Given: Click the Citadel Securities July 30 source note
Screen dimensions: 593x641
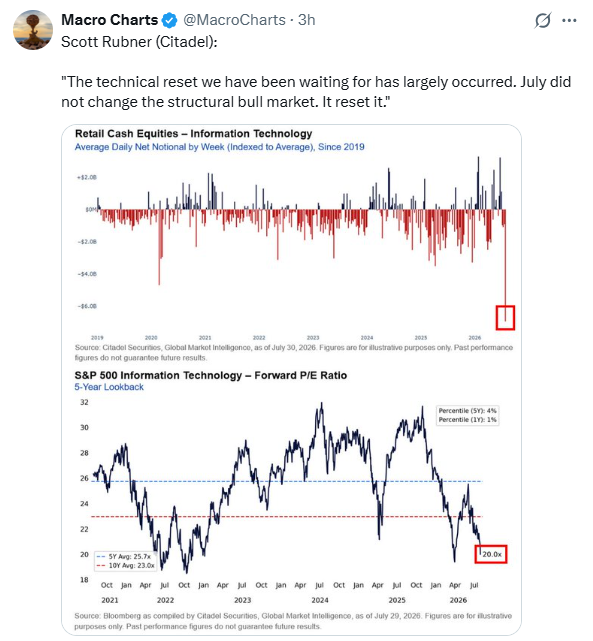Looking at the screenshot, I should 293,352.
